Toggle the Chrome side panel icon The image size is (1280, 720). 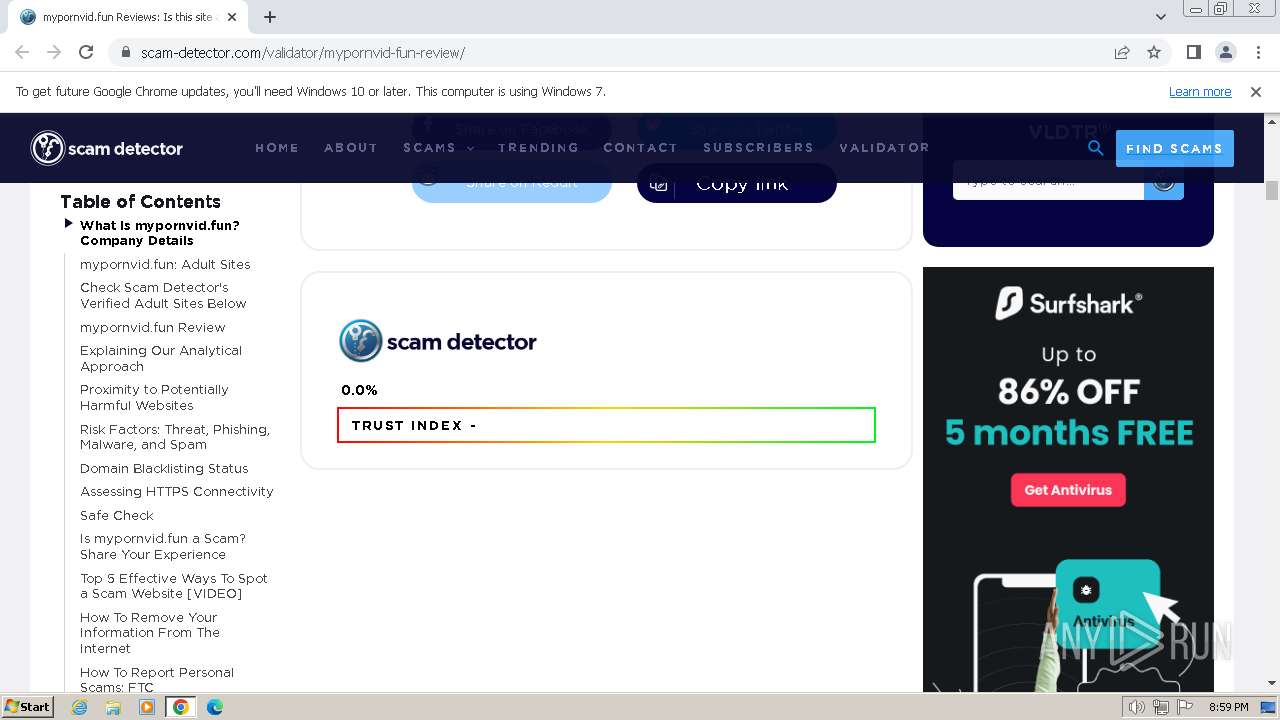[x=1193, y=52]
